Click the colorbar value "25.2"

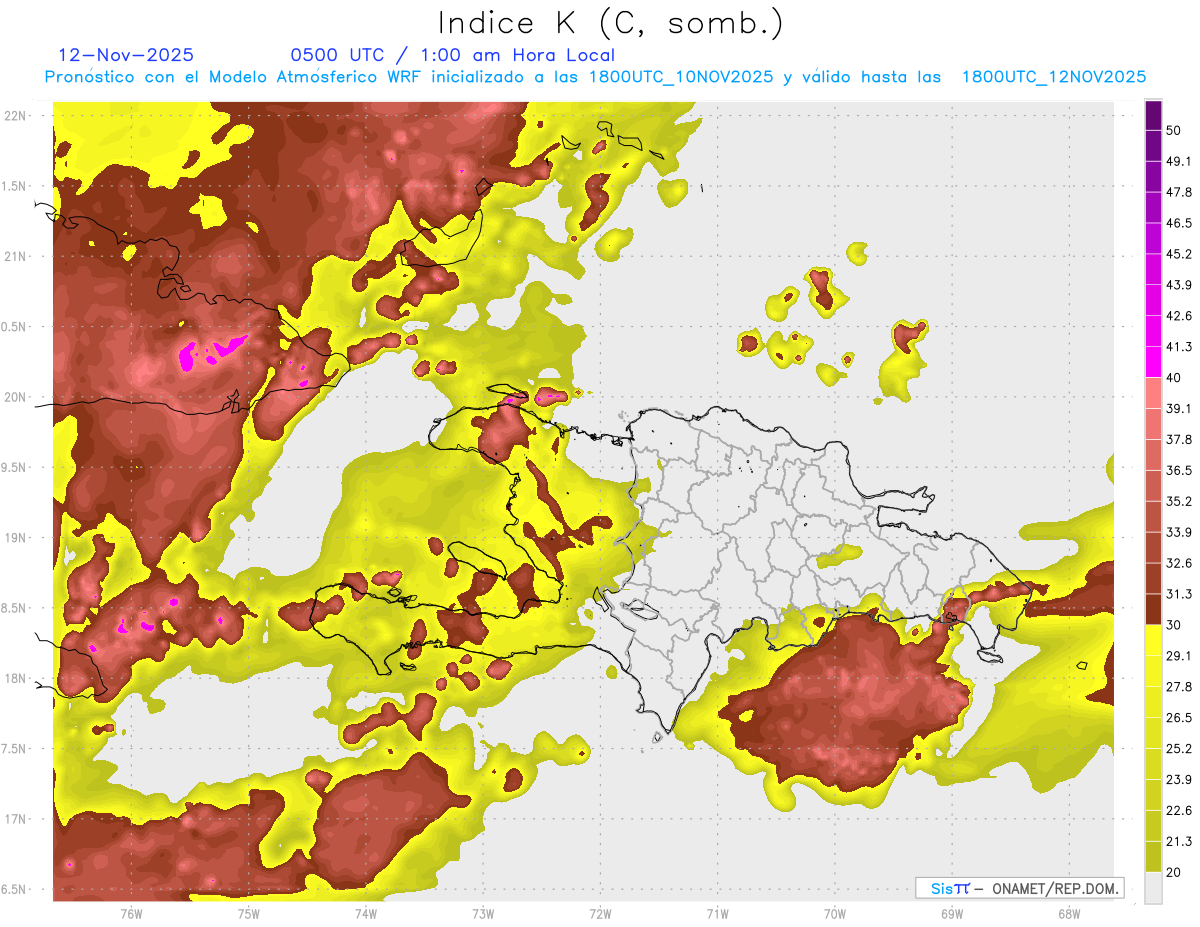(x=1178, y=749)
